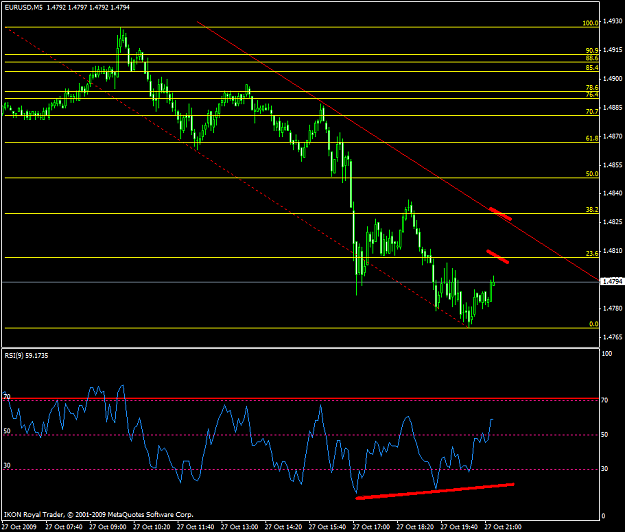Viewport: 625px width, 532px height.
Task: Click the 27 Oct 11:40 time label
Action: click(195, 527)
